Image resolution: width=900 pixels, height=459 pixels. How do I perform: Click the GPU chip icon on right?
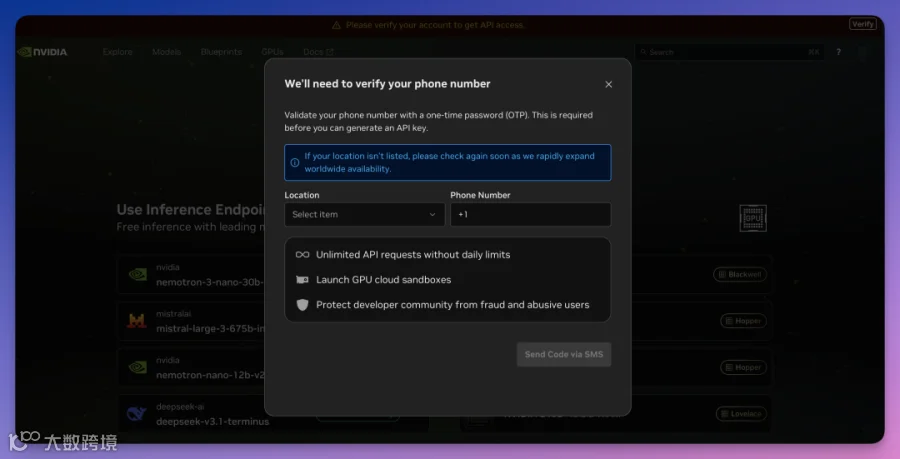pos(753,218)
